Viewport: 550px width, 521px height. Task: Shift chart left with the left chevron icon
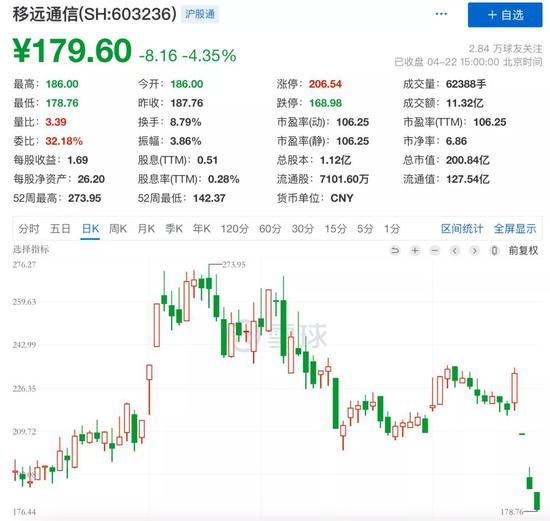pyautogui.click(x=455, y=251)
